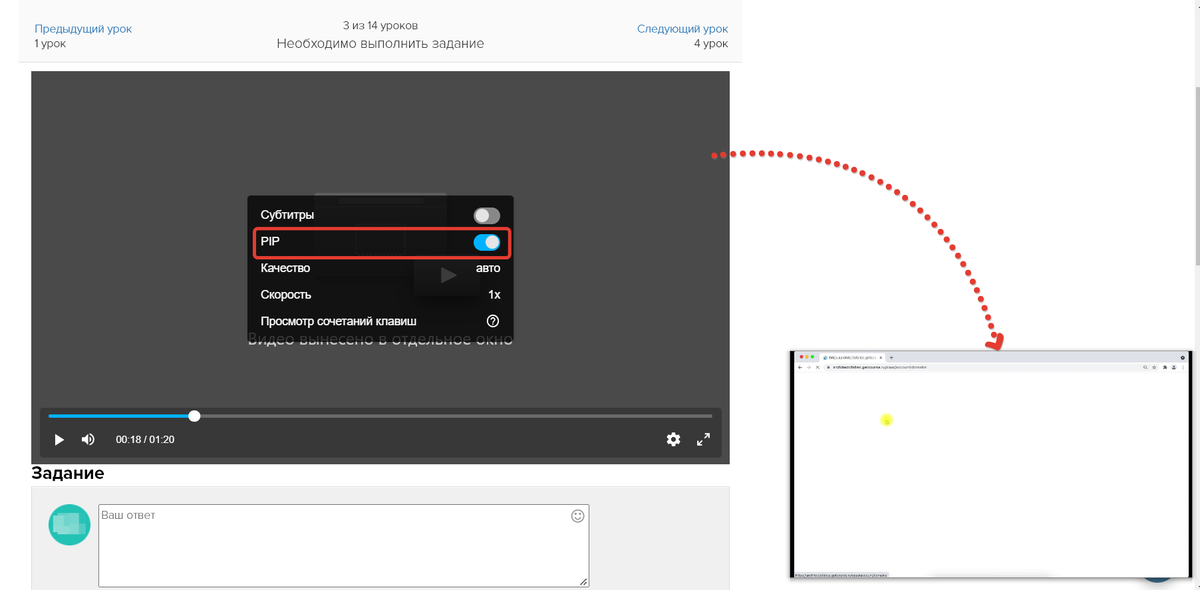Enable the Субтитры switch
The width and height of the screenshot is (1200, 590).
tap(487, 215)
